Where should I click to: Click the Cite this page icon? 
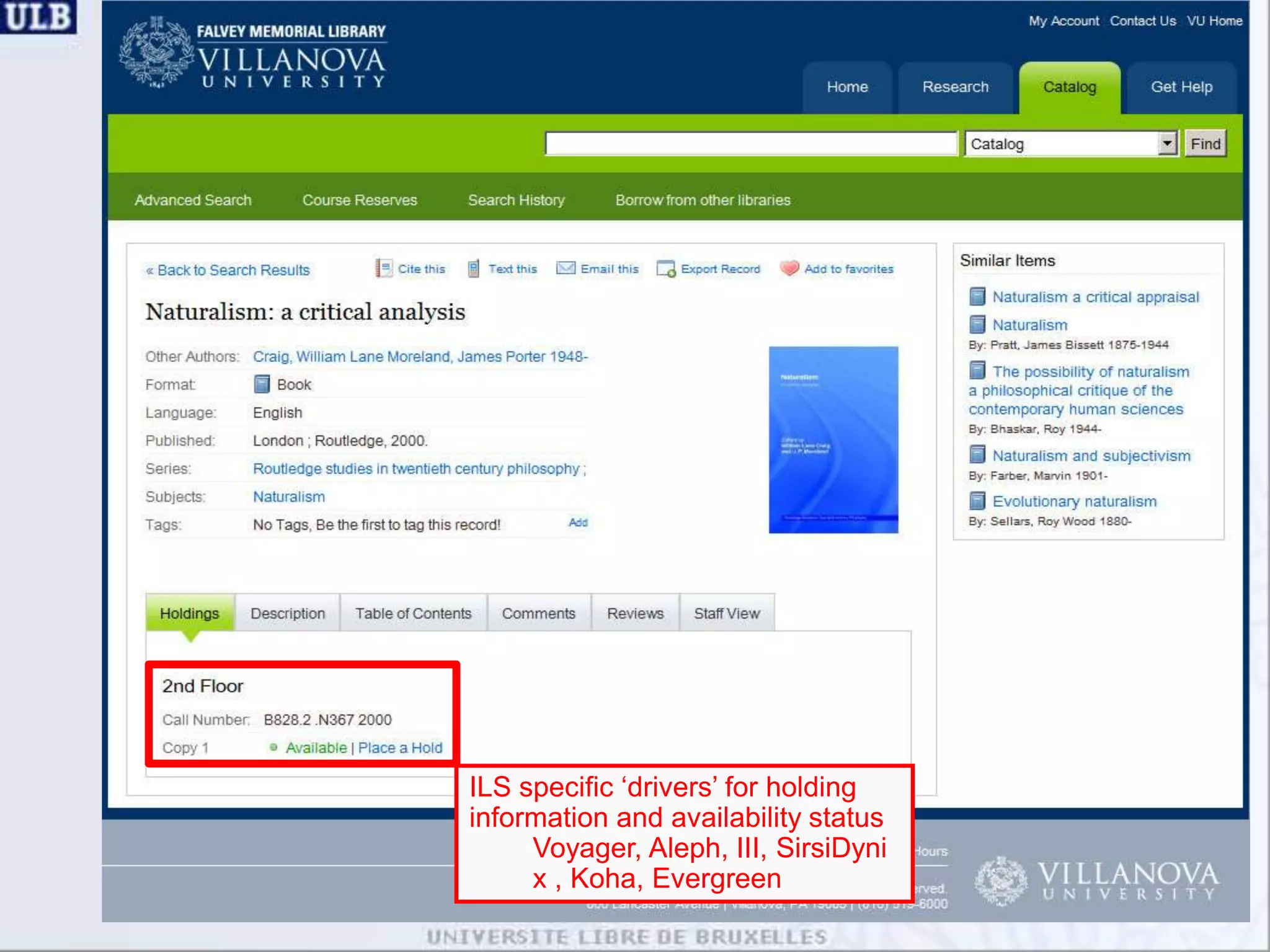pos(384,268)
